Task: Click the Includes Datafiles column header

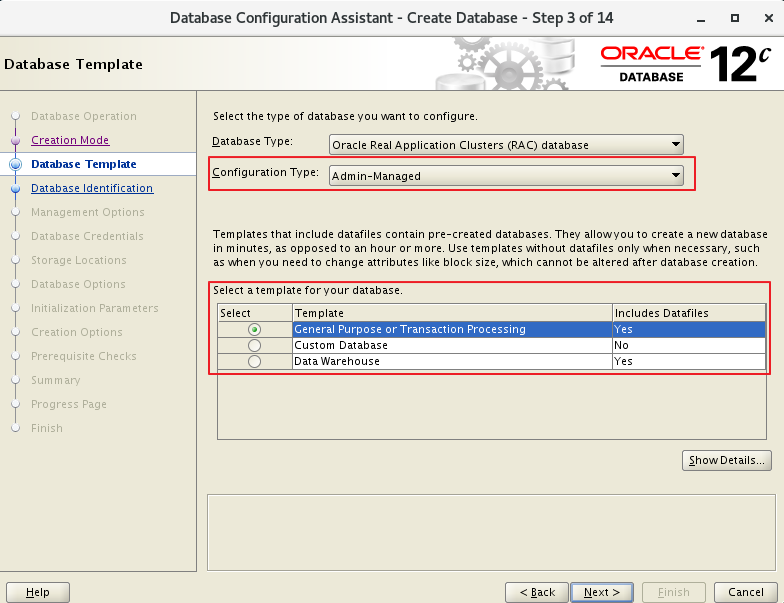Action: point(688,313)
